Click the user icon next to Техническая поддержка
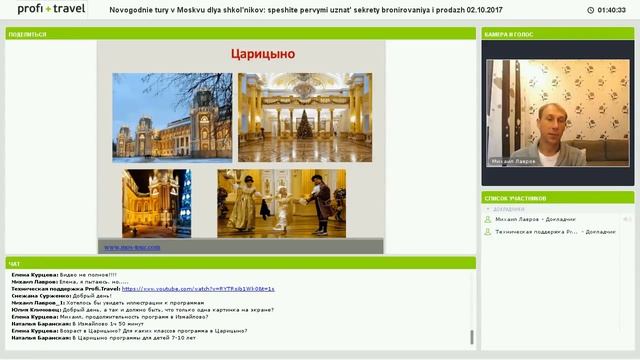 point(487,232)
